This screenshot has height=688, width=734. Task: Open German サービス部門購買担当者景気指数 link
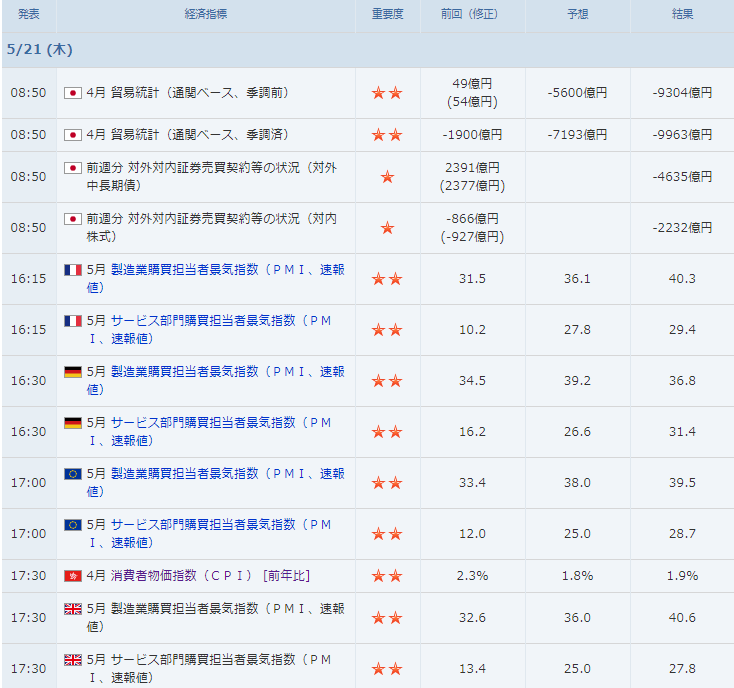(210, 432)
